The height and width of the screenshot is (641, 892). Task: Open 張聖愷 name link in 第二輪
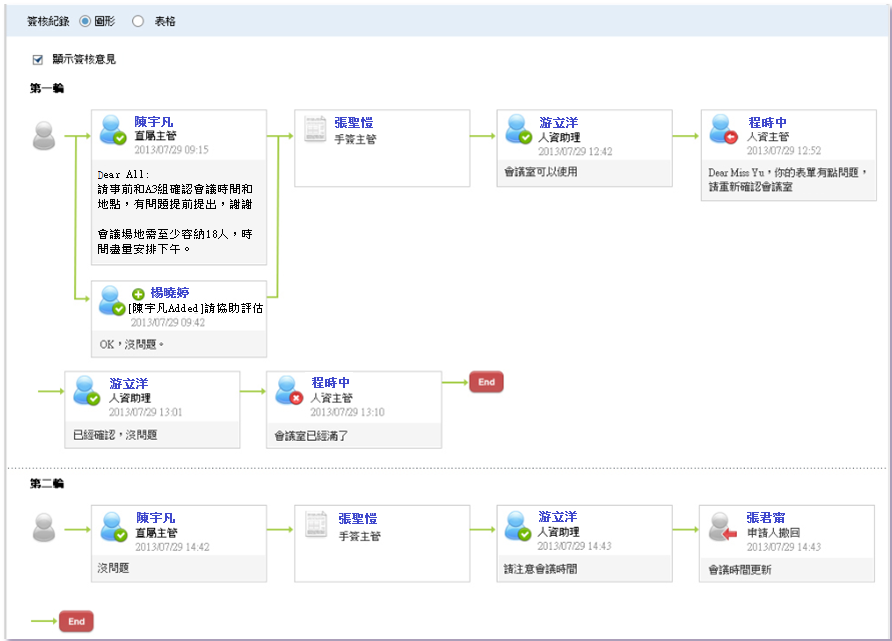[357, 518]
